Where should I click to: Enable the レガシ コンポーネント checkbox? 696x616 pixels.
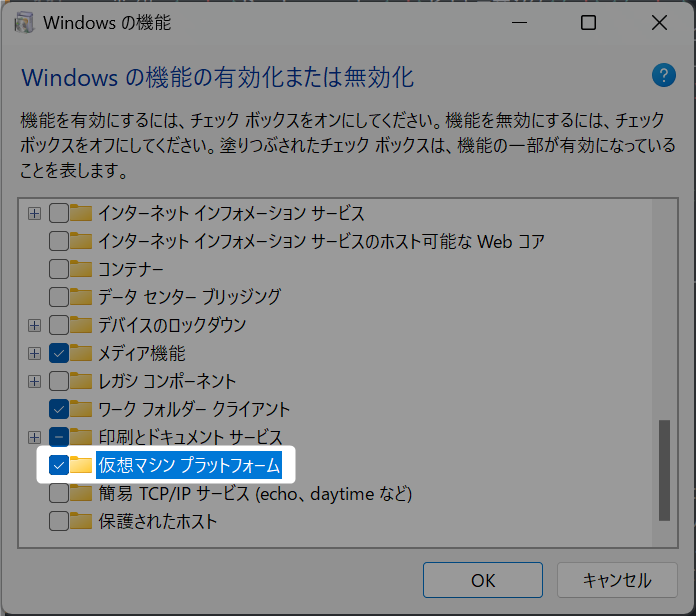click(x=59, y=381)
